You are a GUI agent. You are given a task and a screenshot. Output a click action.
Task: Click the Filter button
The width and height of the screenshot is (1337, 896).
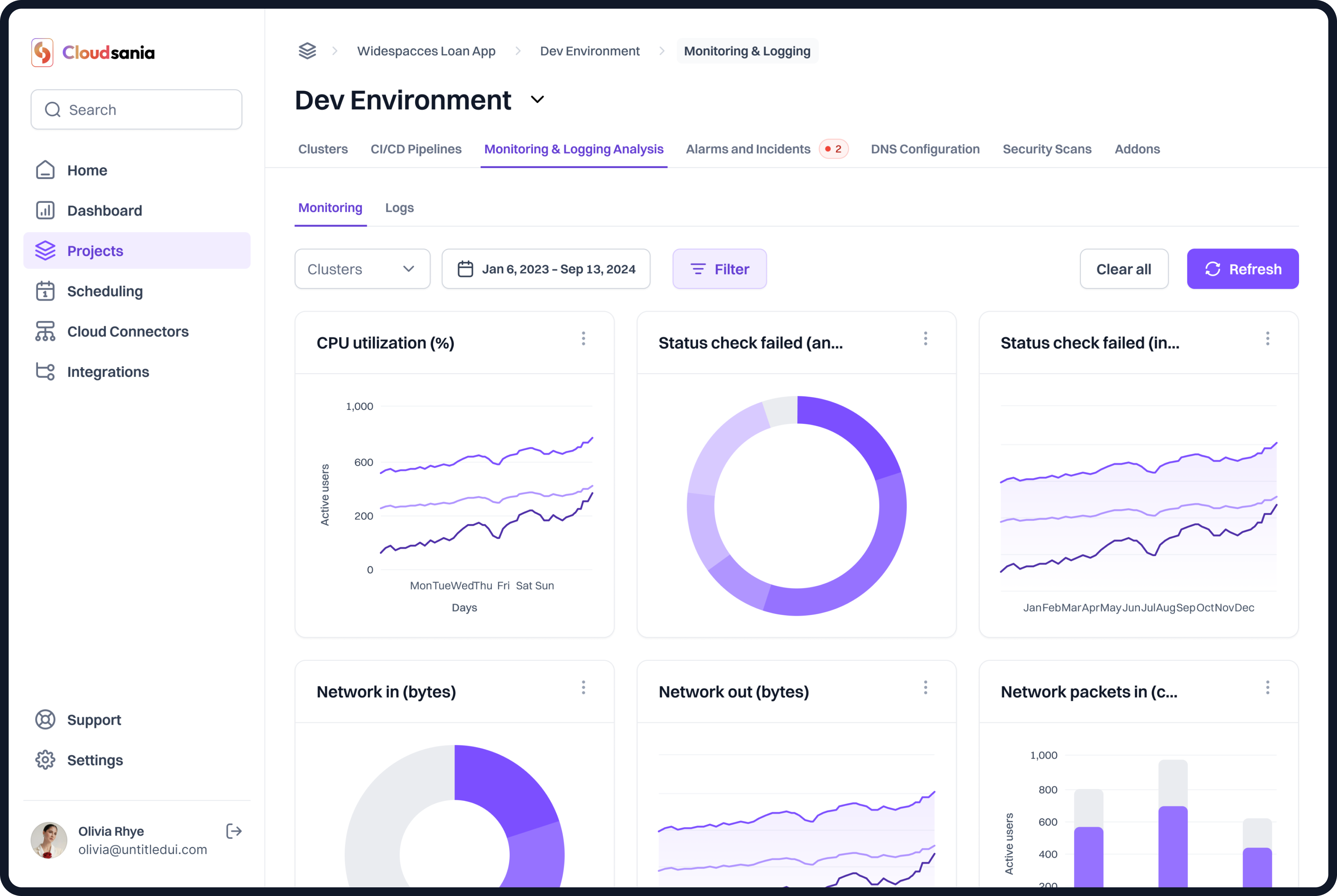(x=720, y=269)
